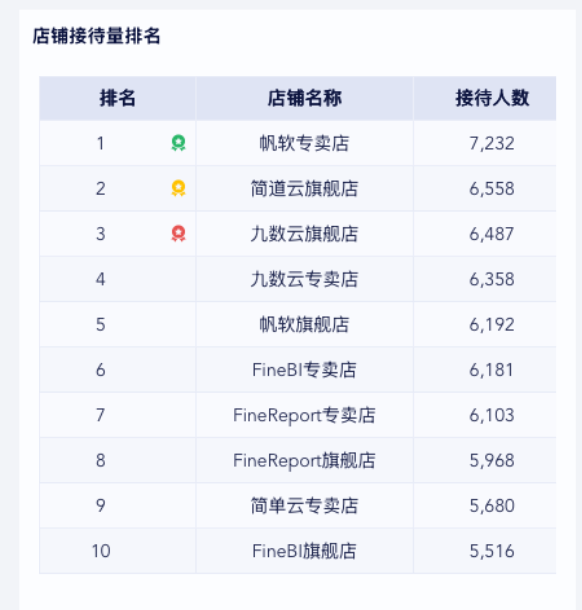Select the 九数云专卖店 store name cell
Viewport: 582px width, 610px height.
coord(305,279)
